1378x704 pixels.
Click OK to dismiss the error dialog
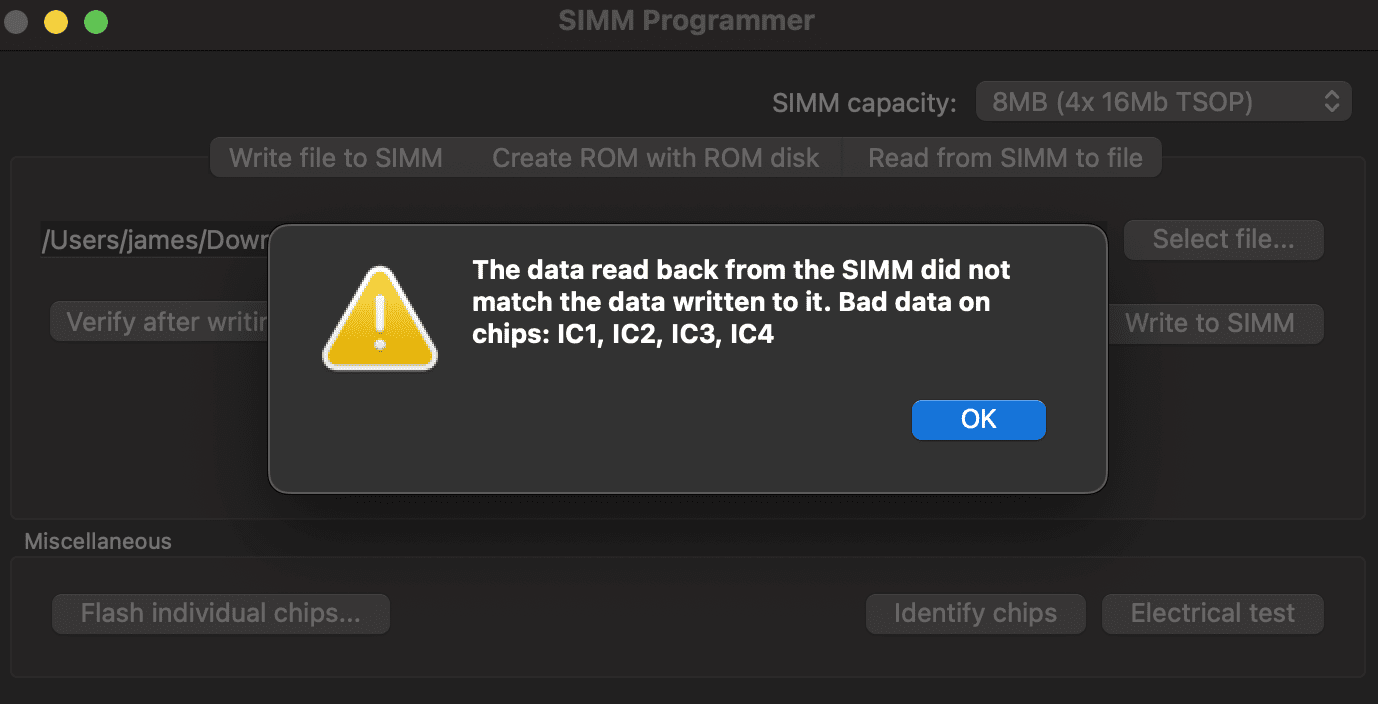978,419
